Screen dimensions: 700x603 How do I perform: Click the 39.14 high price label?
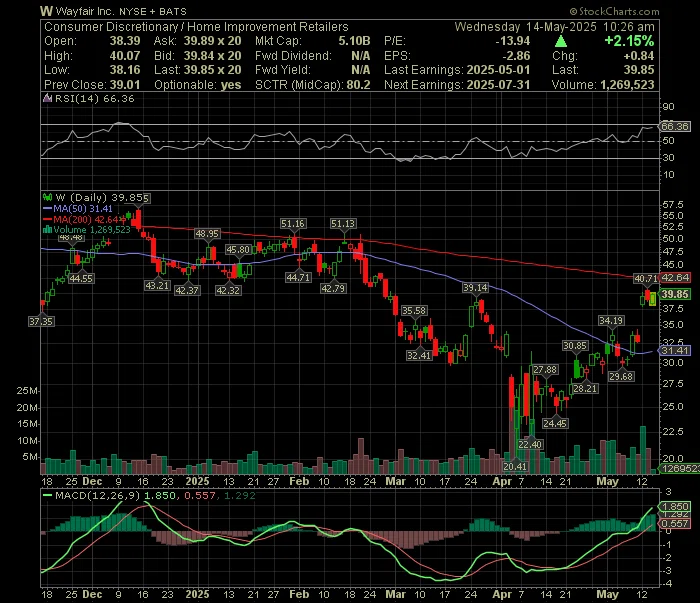[475, 288]
